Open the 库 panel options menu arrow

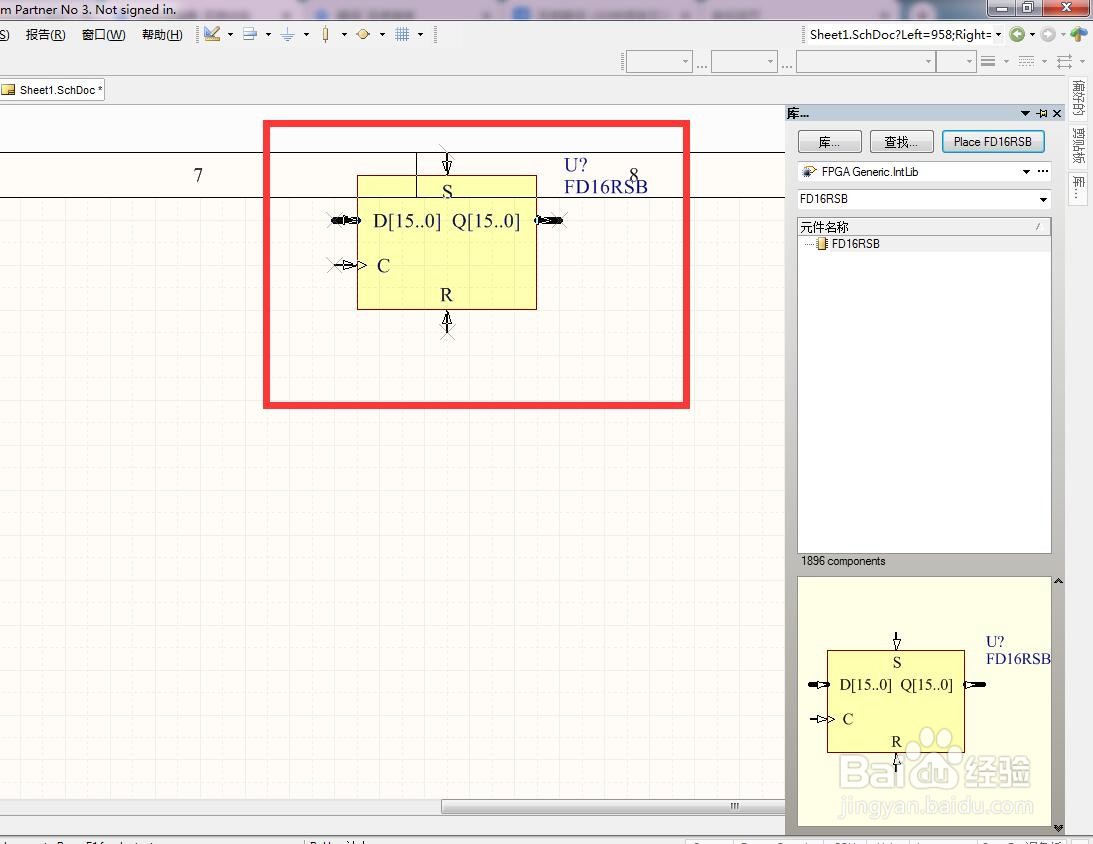tap(1025, 114)
